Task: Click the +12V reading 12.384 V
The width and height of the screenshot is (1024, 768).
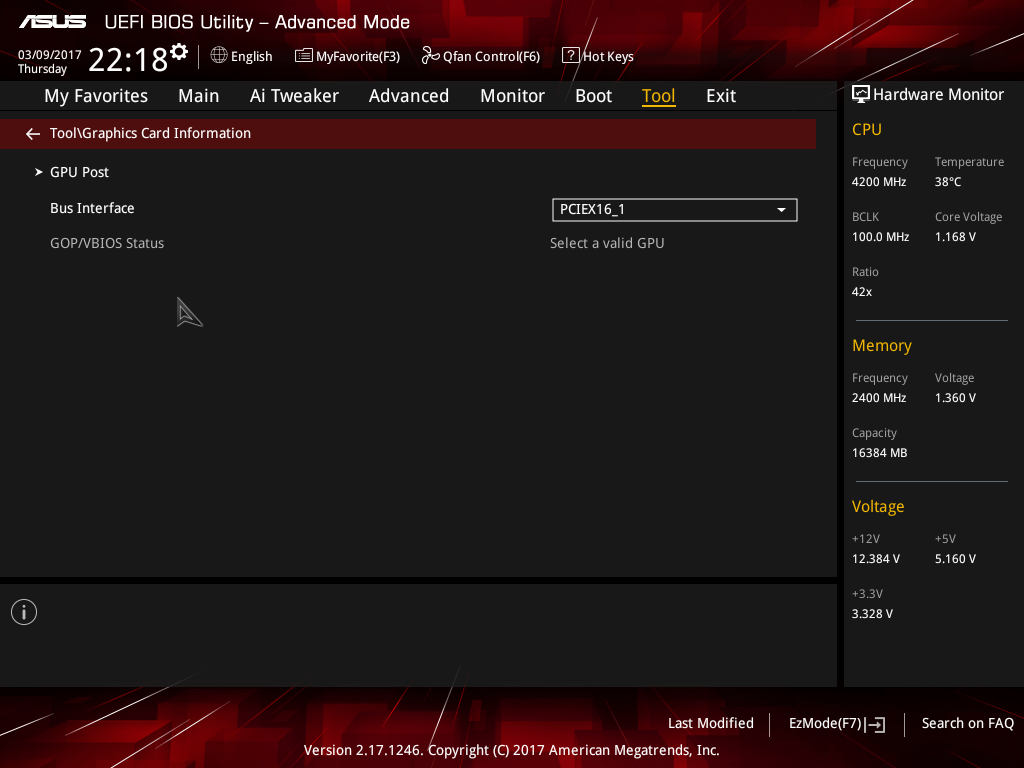Action: click(x=876, y=559)
